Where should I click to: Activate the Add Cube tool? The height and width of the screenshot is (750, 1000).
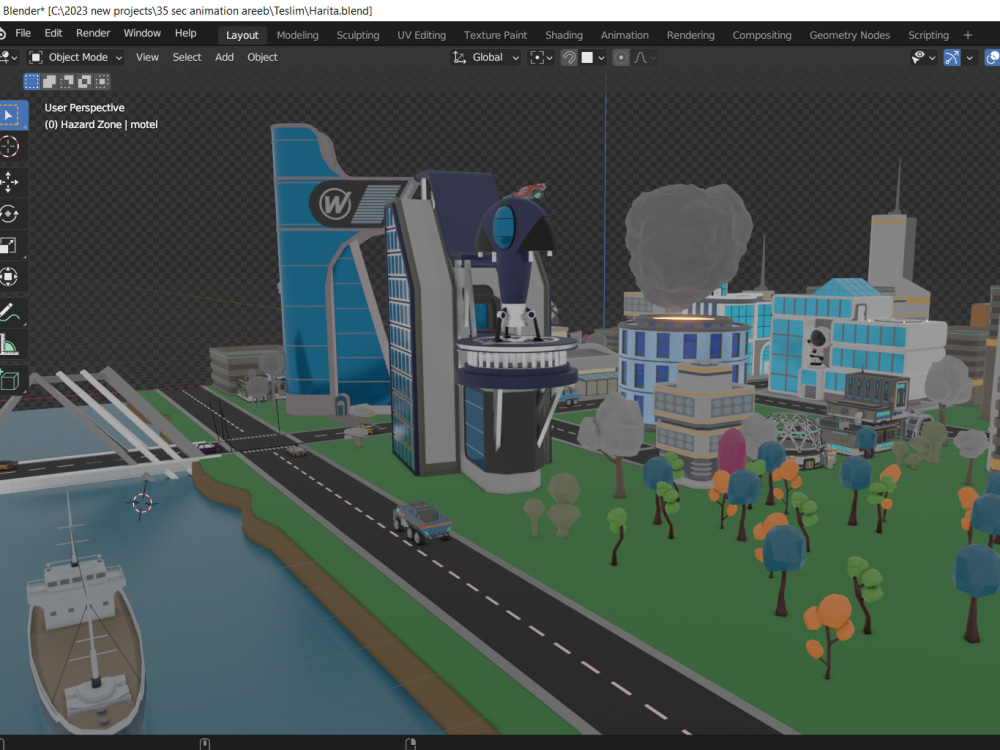[13, 379]
